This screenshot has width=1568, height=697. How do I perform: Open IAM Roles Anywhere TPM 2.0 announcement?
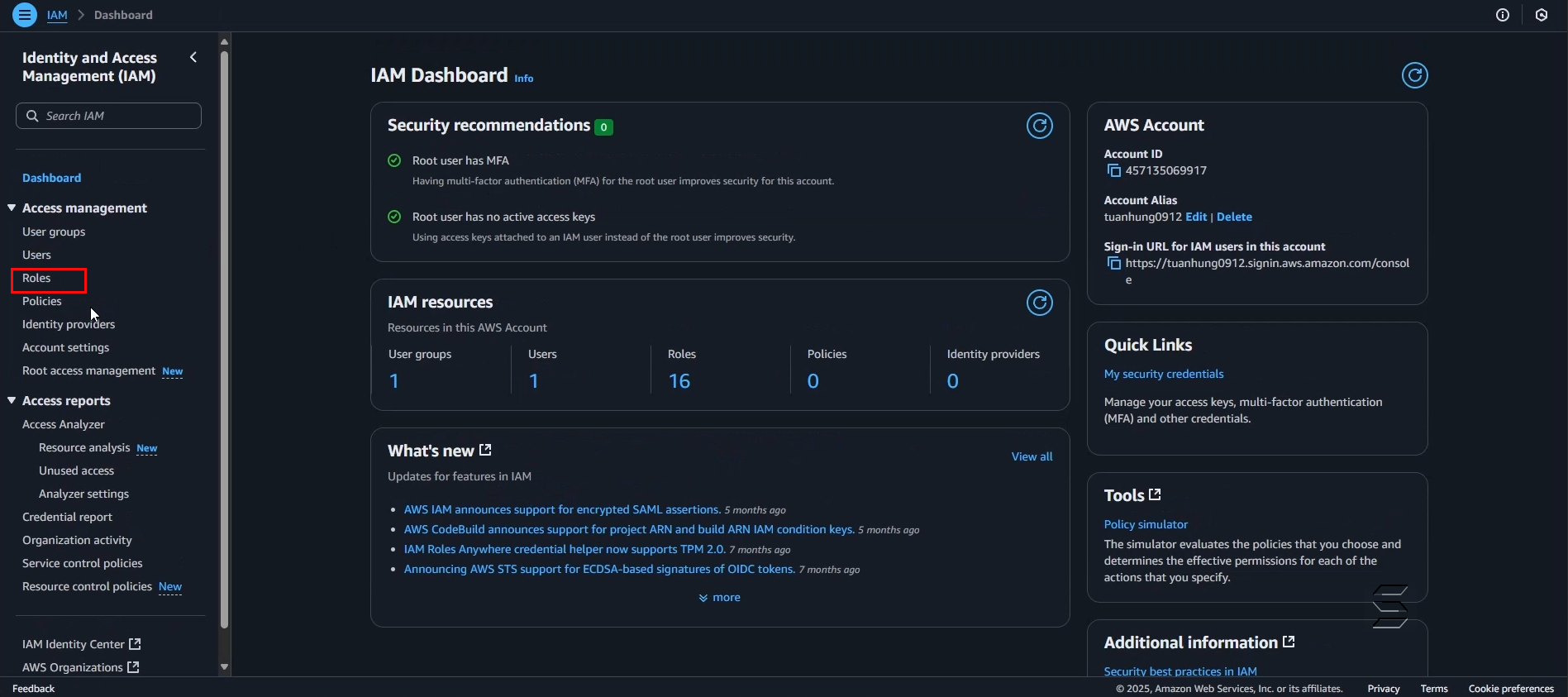[565, 549]
